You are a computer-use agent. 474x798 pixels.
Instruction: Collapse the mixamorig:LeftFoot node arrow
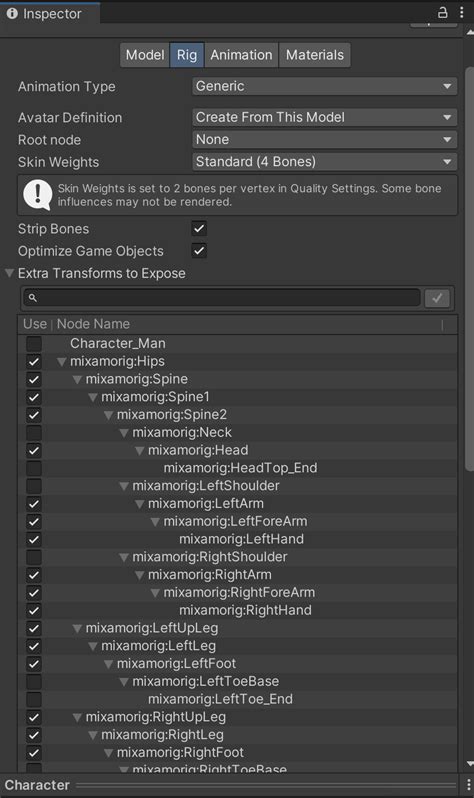point(108,664)
